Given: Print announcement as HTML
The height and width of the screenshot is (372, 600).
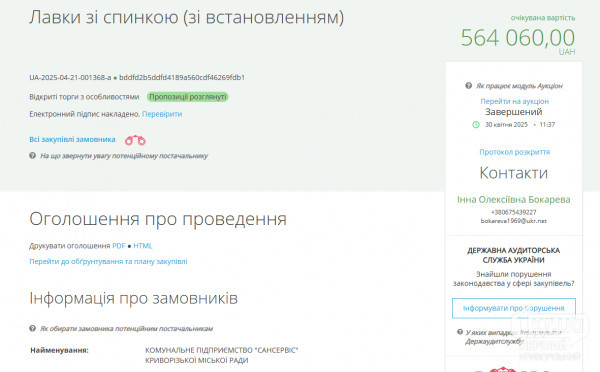Looking at the screenshot, I should click(143, 246).
